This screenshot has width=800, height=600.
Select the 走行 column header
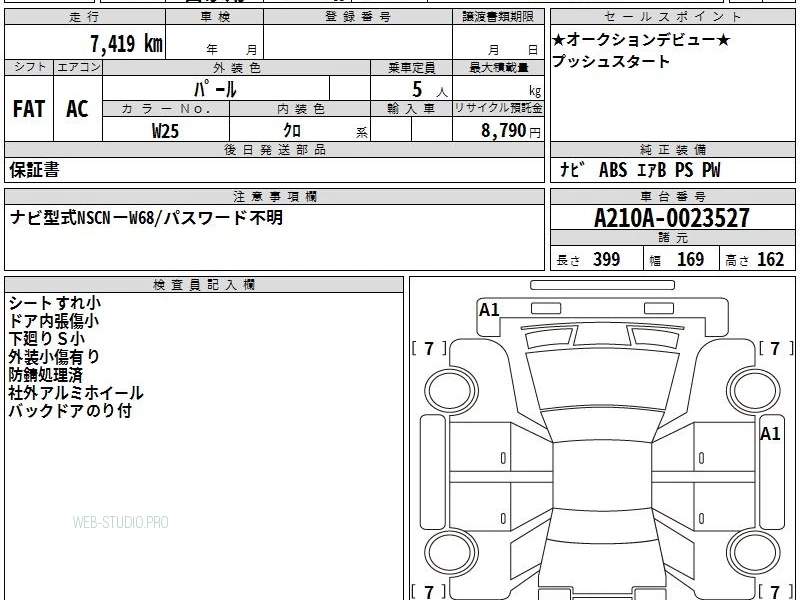coord(85,17)
